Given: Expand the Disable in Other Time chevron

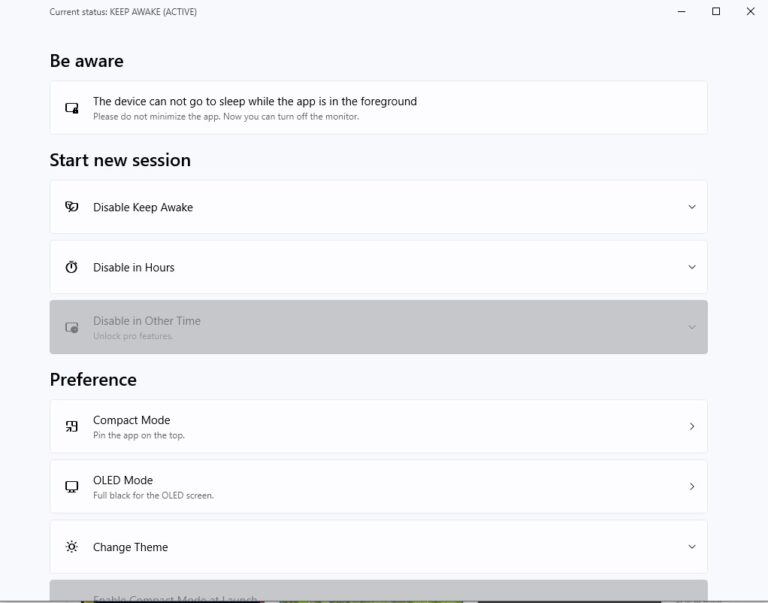Looking at the screenshot, I should pyautogui.click(x=691, y=327).
